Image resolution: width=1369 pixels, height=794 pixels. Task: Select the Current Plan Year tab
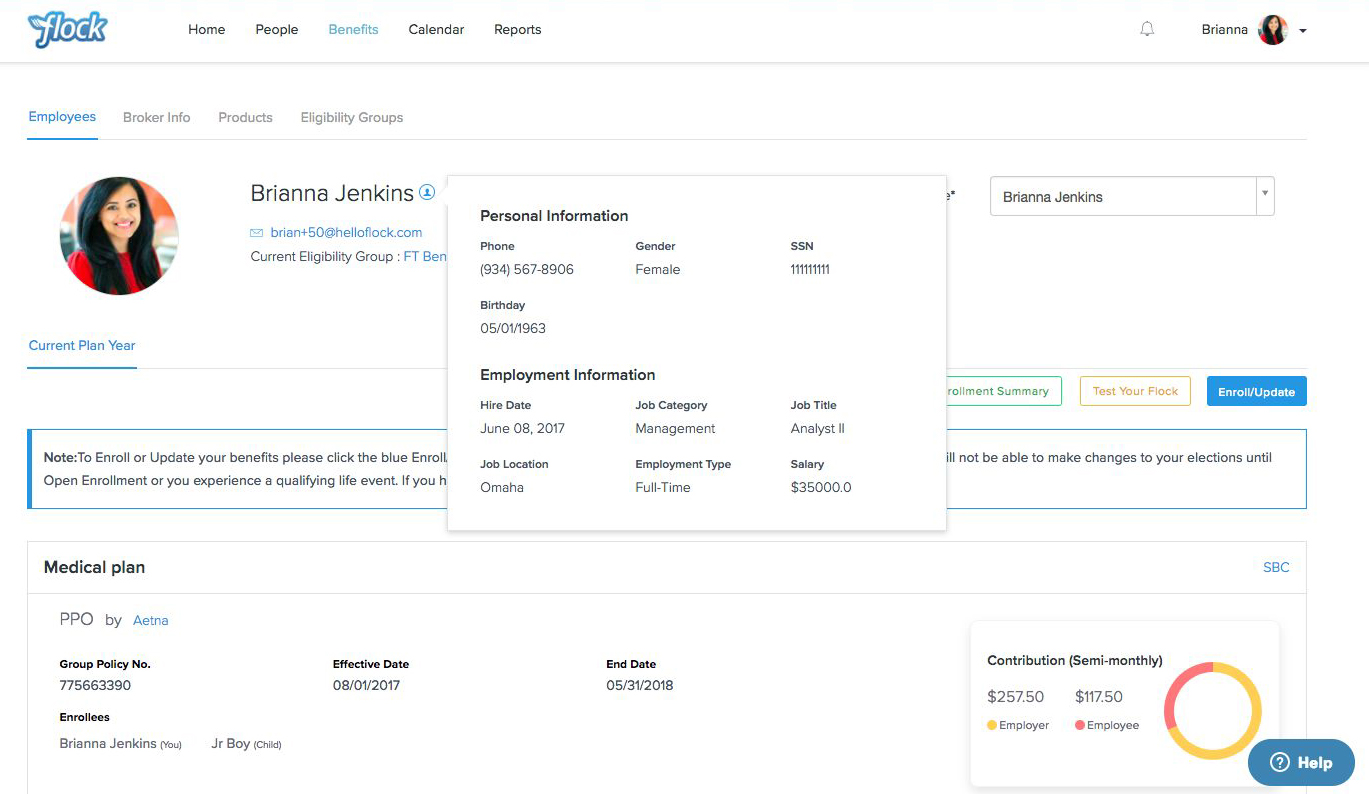tap(82, 346)
